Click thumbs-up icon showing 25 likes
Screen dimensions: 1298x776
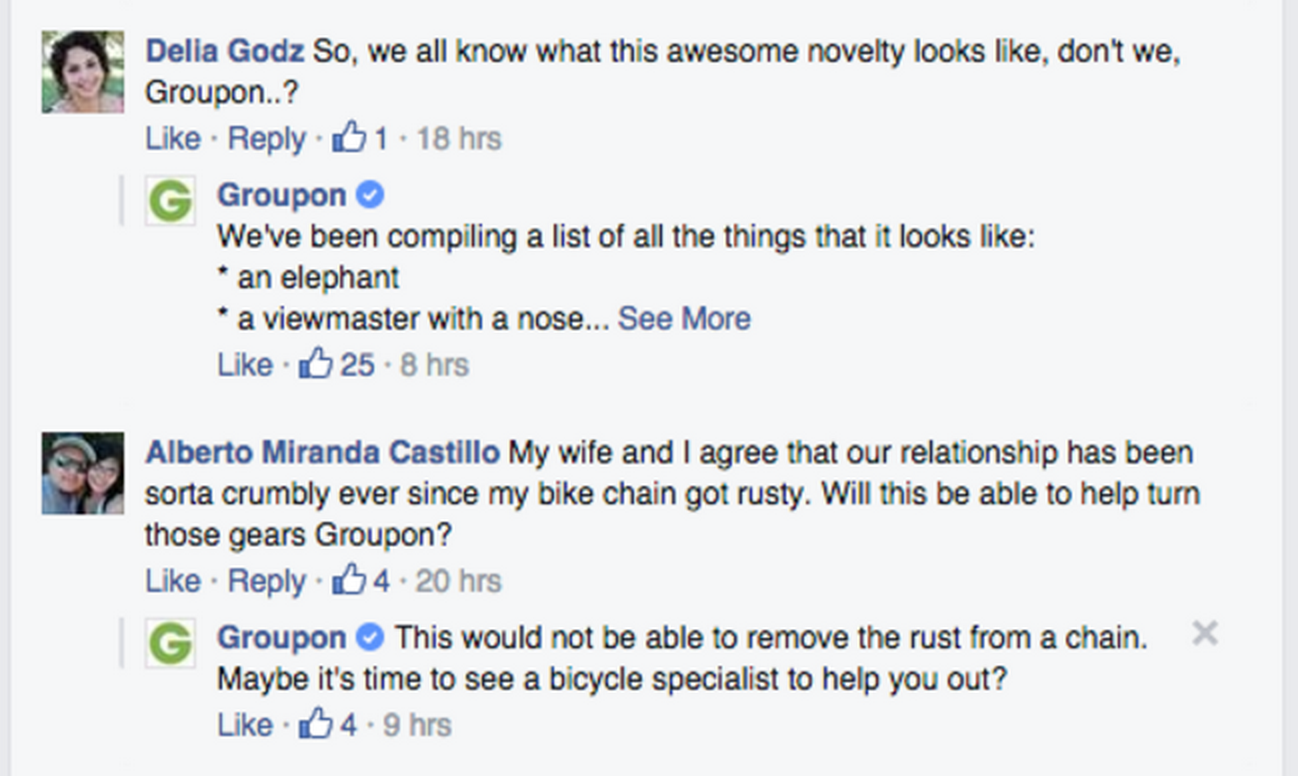tap(316, 364)
